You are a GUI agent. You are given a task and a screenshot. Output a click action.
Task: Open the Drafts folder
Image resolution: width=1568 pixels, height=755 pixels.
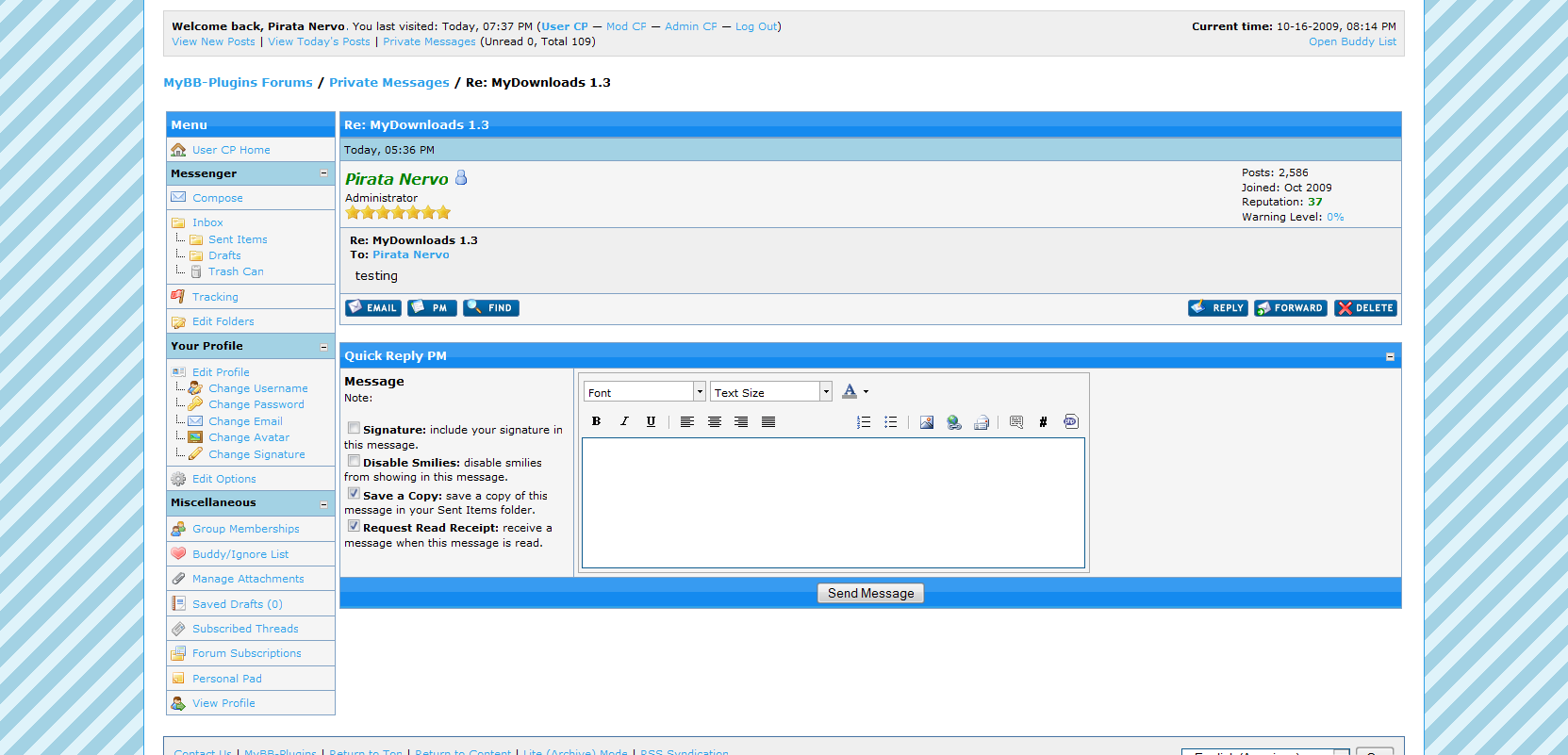(224, 255)
